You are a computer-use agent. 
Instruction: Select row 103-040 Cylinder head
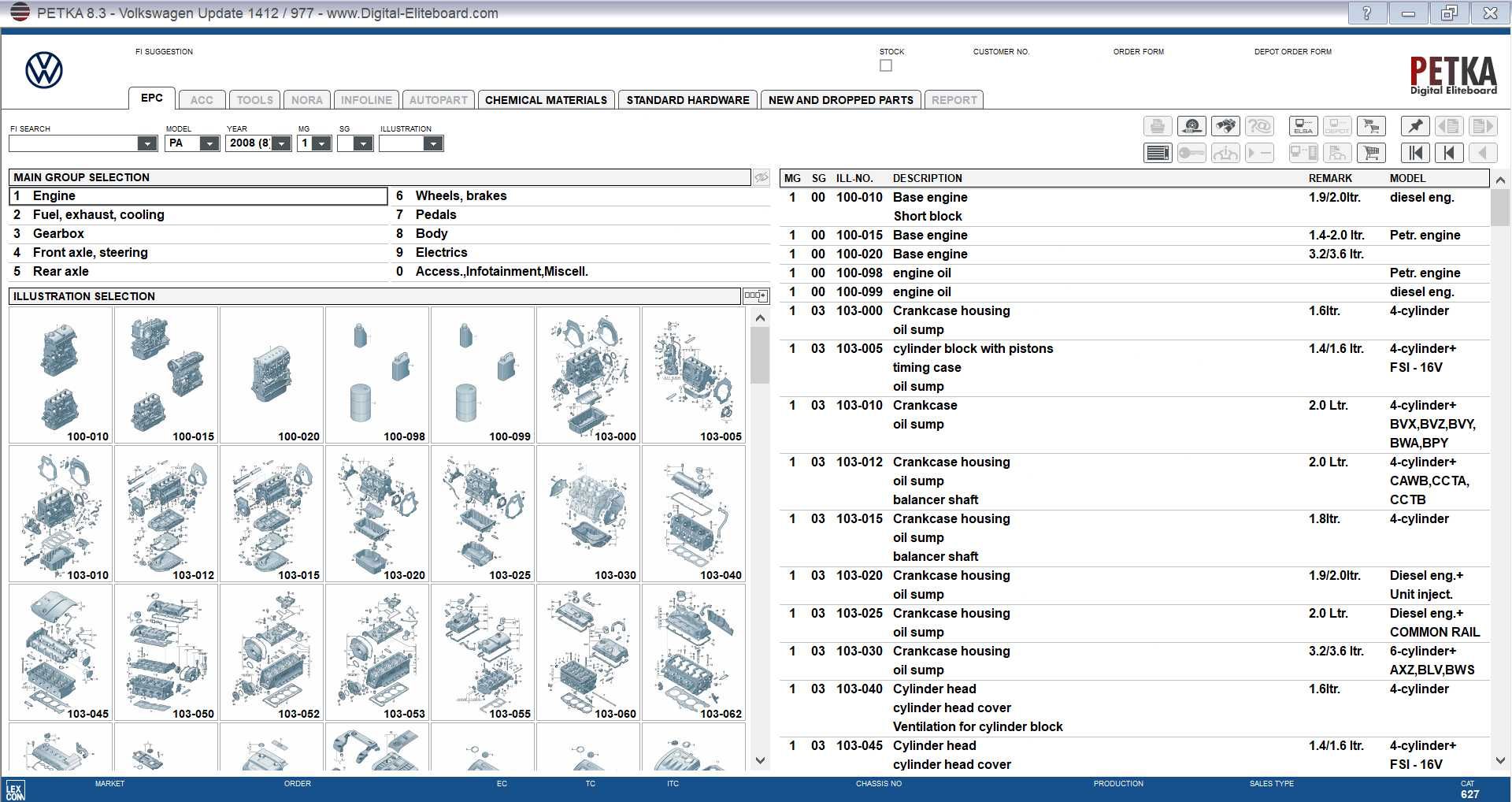click(x=1135, y=707)
